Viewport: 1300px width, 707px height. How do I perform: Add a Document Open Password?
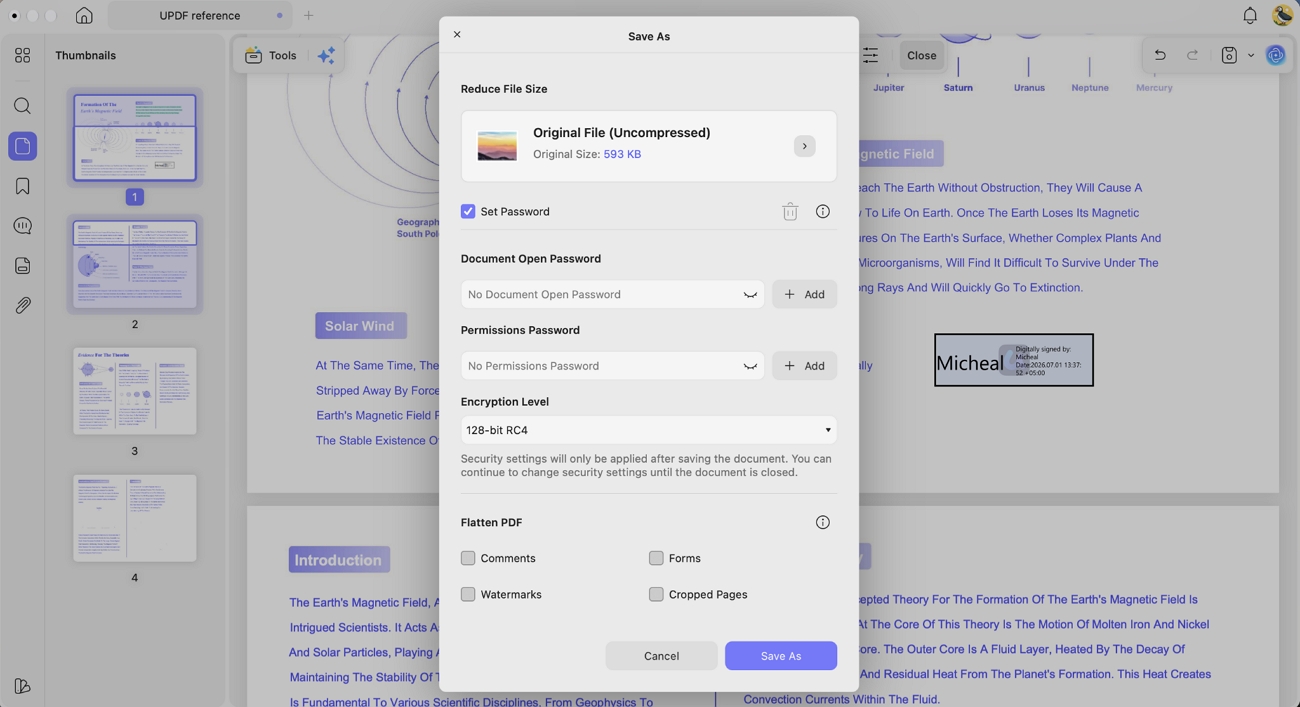click(x=804, y=294)
